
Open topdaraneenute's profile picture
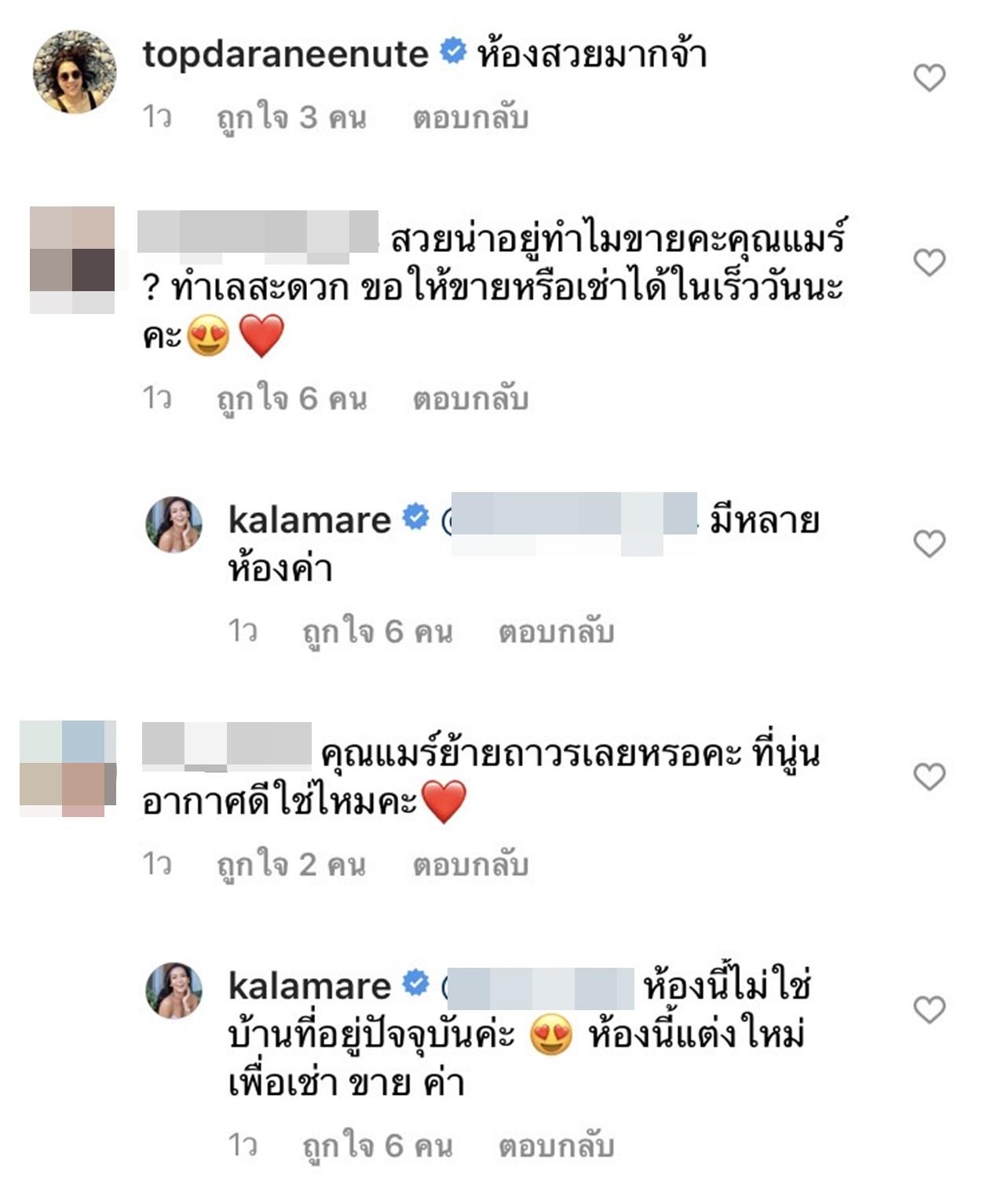point(75,72)
